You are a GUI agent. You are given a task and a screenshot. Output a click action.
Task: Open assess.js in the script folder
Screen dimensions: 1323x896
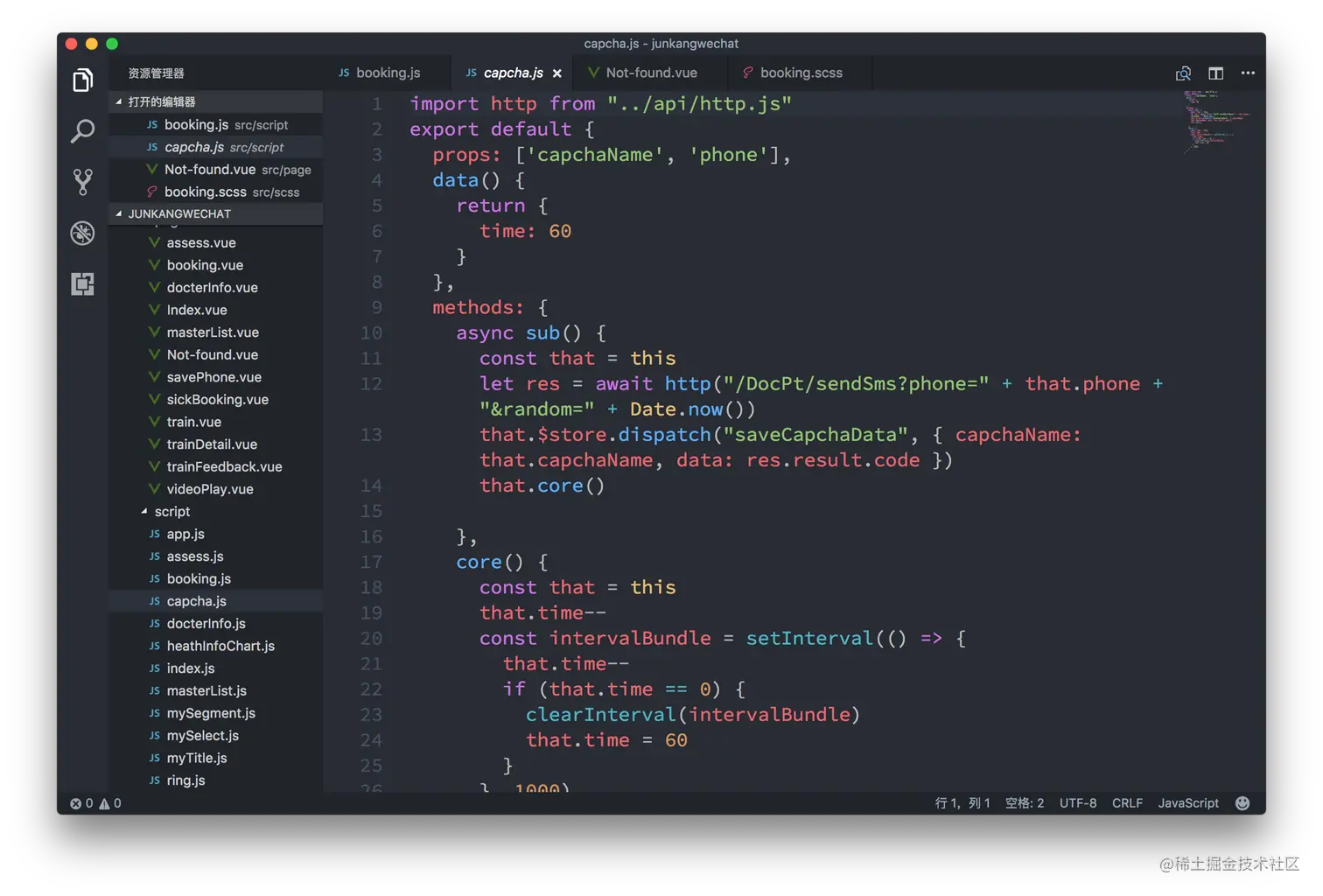point(215,556)
